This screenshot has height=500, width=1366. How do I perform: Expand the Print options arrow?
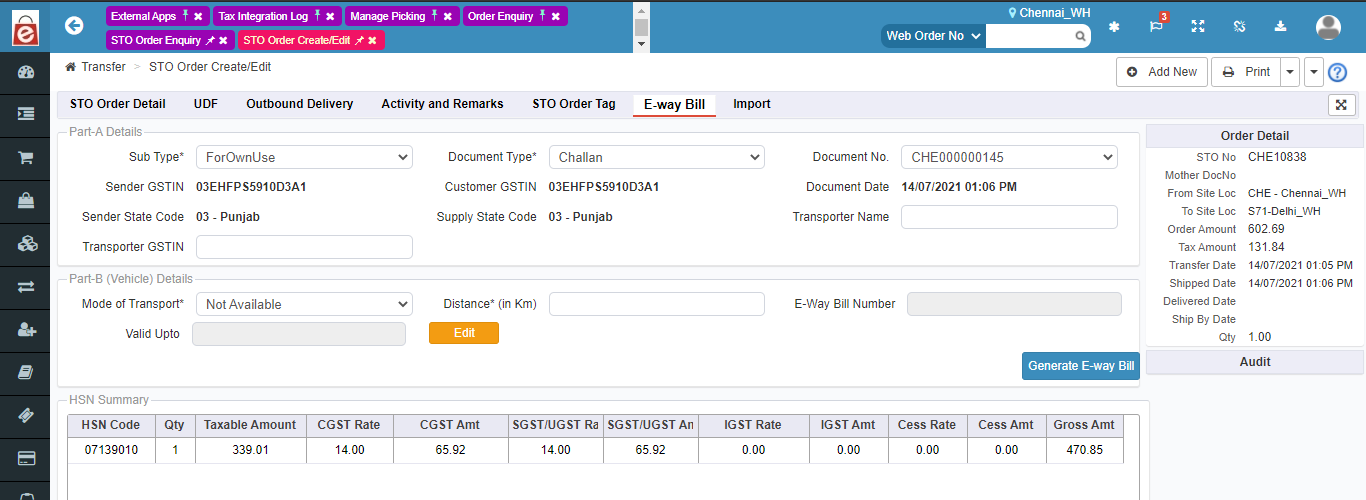[1291, 72]
